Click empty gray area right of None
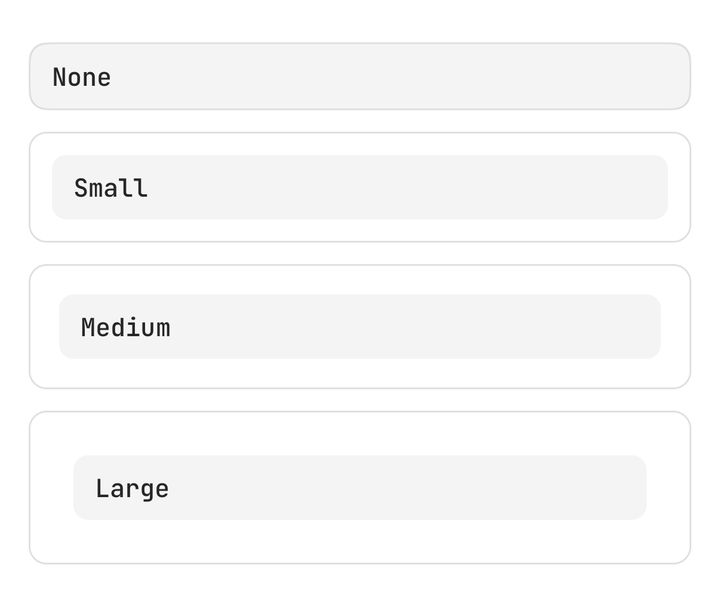This screenshot has width=720, height=608. pyautogui.click(x=399, y=76)
